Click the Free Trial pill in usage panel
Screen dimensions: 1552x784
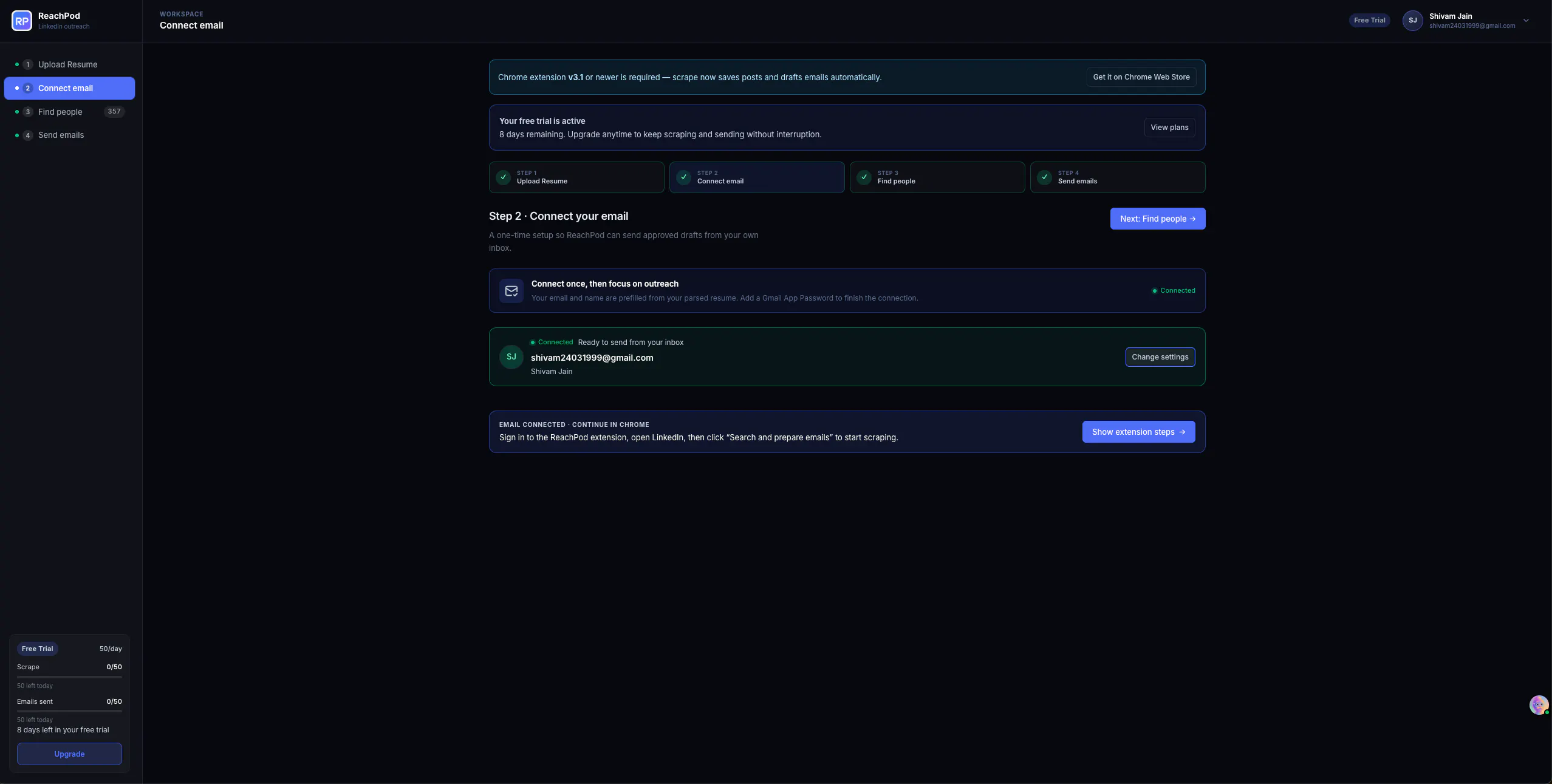[38, 649]
